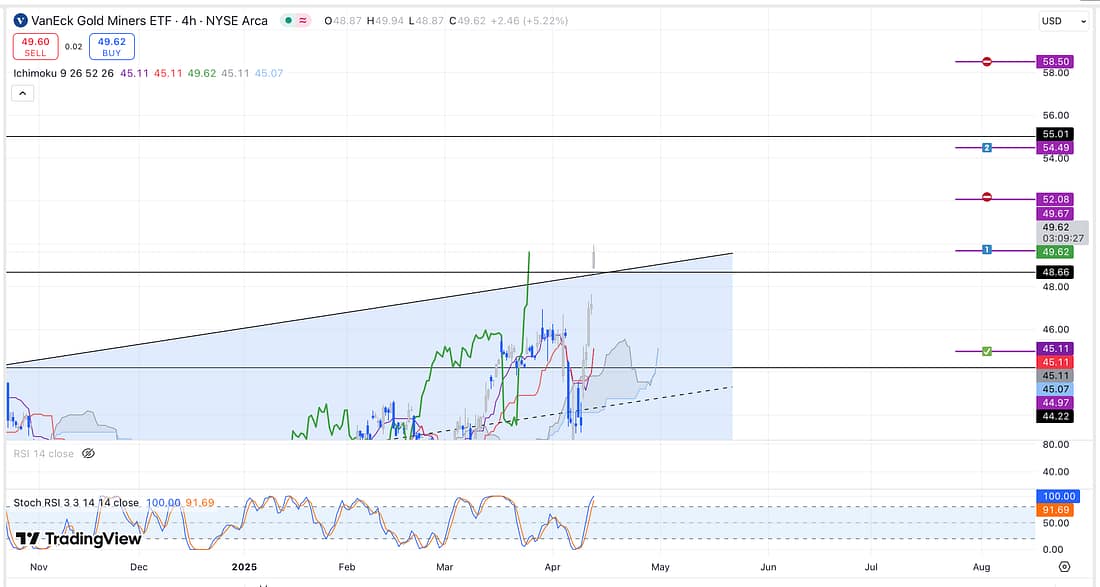Click the market open status indicator
Viewport: 1100px width, 587px height.
tap(288, 20)
